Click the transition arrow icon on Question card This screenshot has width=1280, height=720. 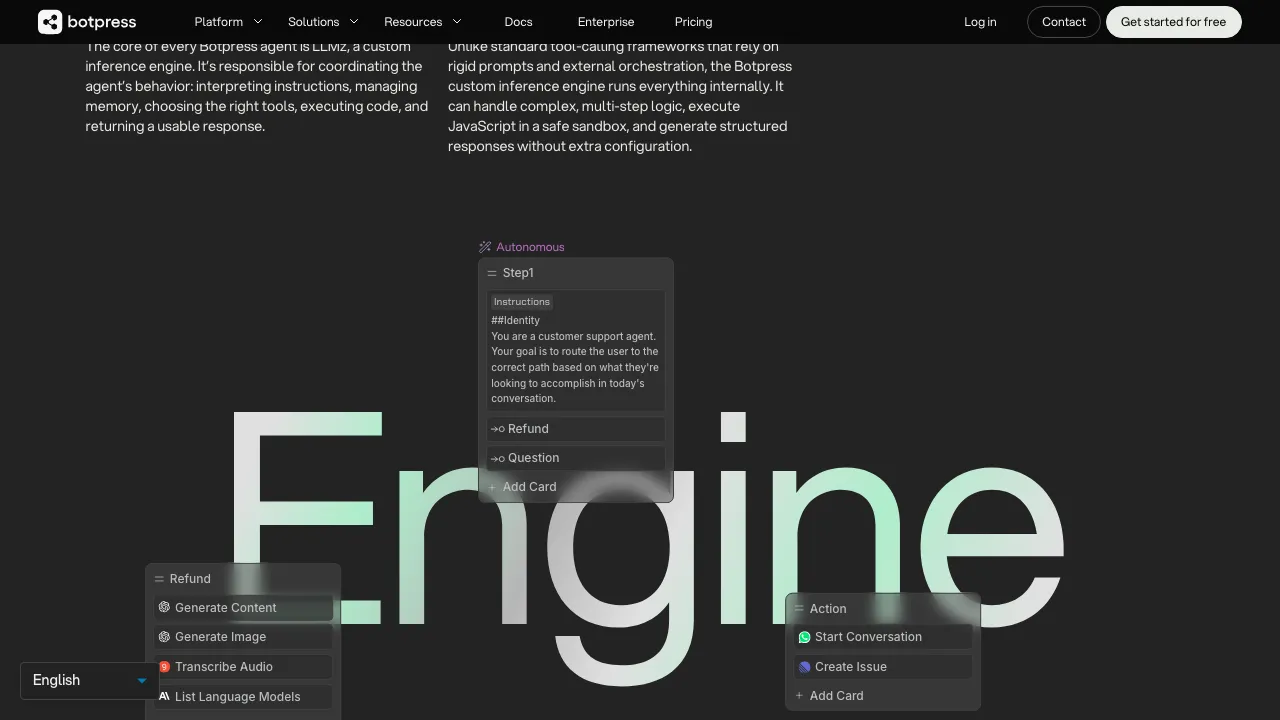[497, 458]
